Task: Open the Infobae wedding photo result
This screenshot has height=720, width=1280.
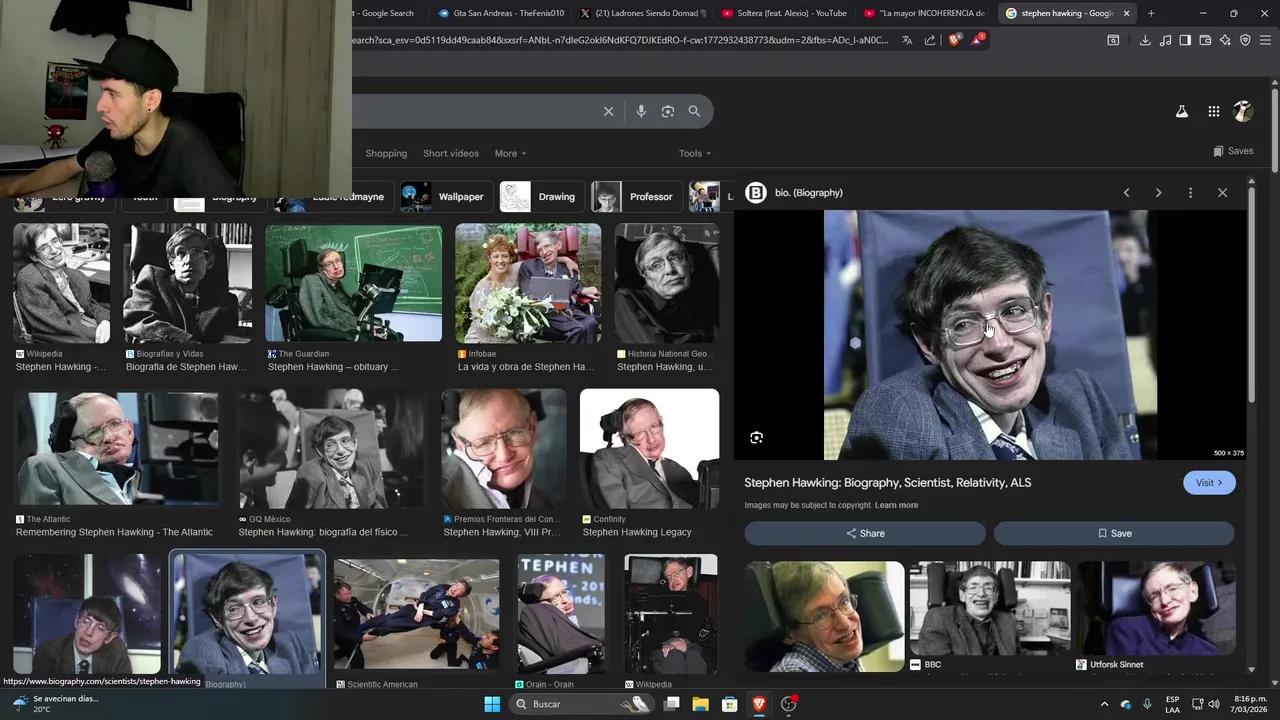Action: pos(528,284)
